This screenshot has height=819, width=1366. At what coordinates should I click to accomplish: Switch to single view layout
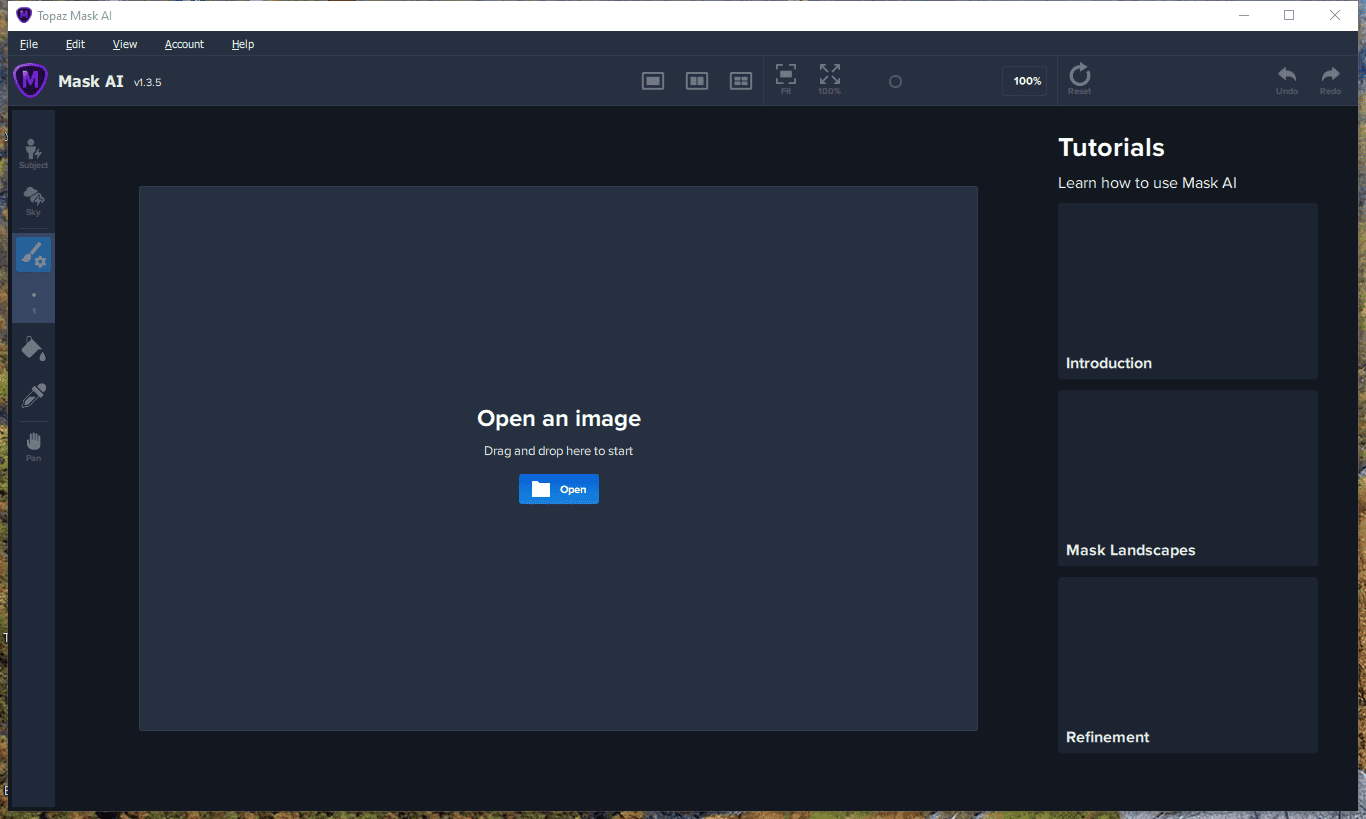point(653,81)
